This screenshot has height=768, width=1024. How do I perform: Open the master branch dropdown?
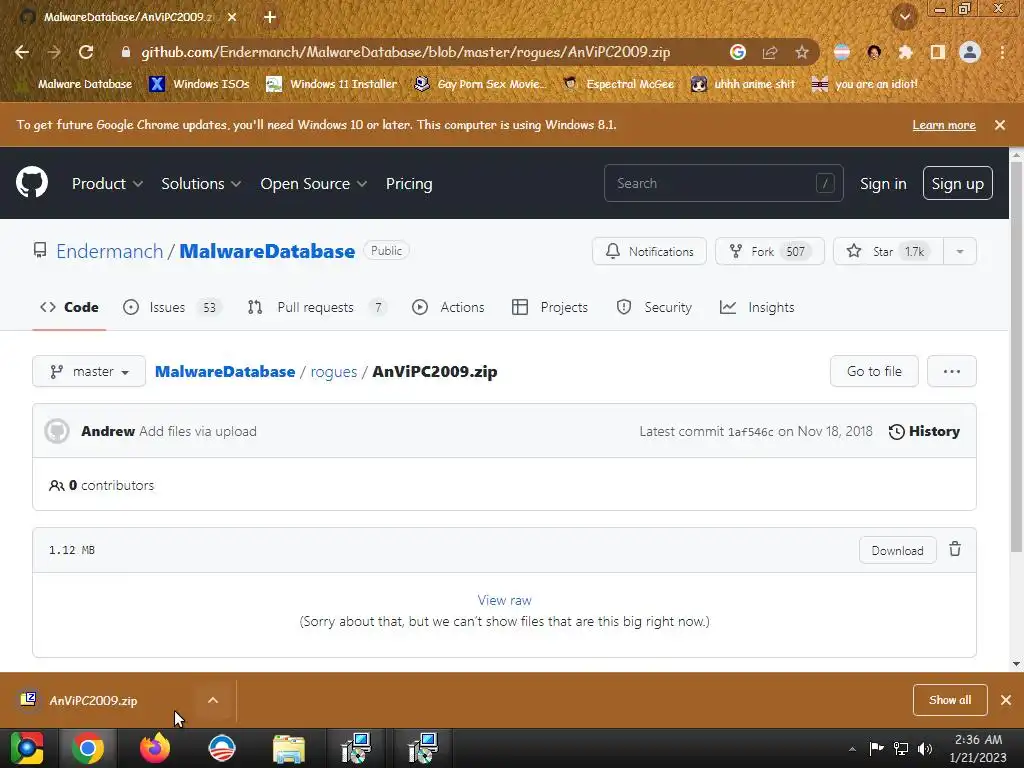click(x=89, y=371)
